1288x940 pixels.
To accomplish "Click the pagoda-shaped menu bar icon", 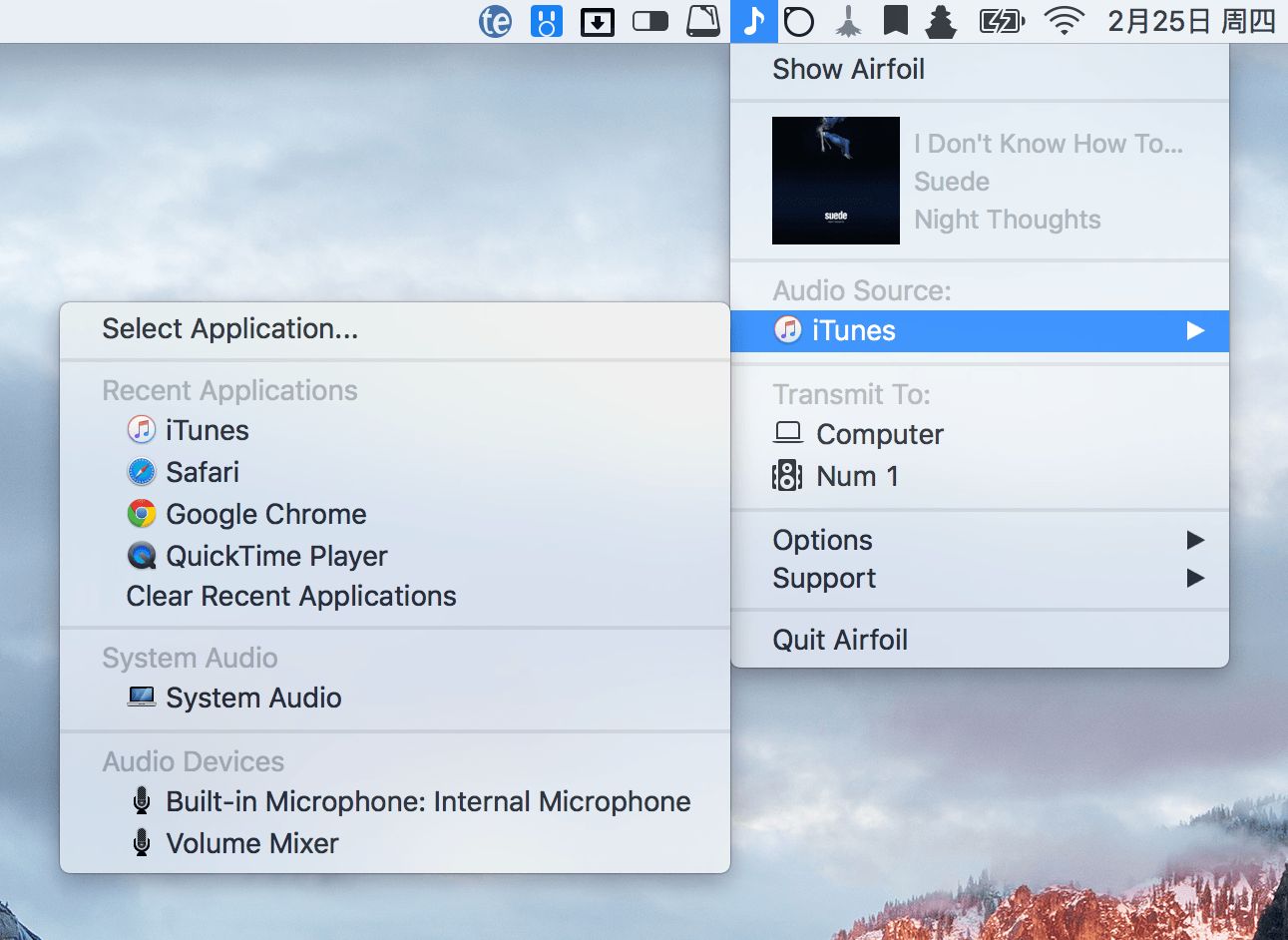I will (x=941, y=21).
